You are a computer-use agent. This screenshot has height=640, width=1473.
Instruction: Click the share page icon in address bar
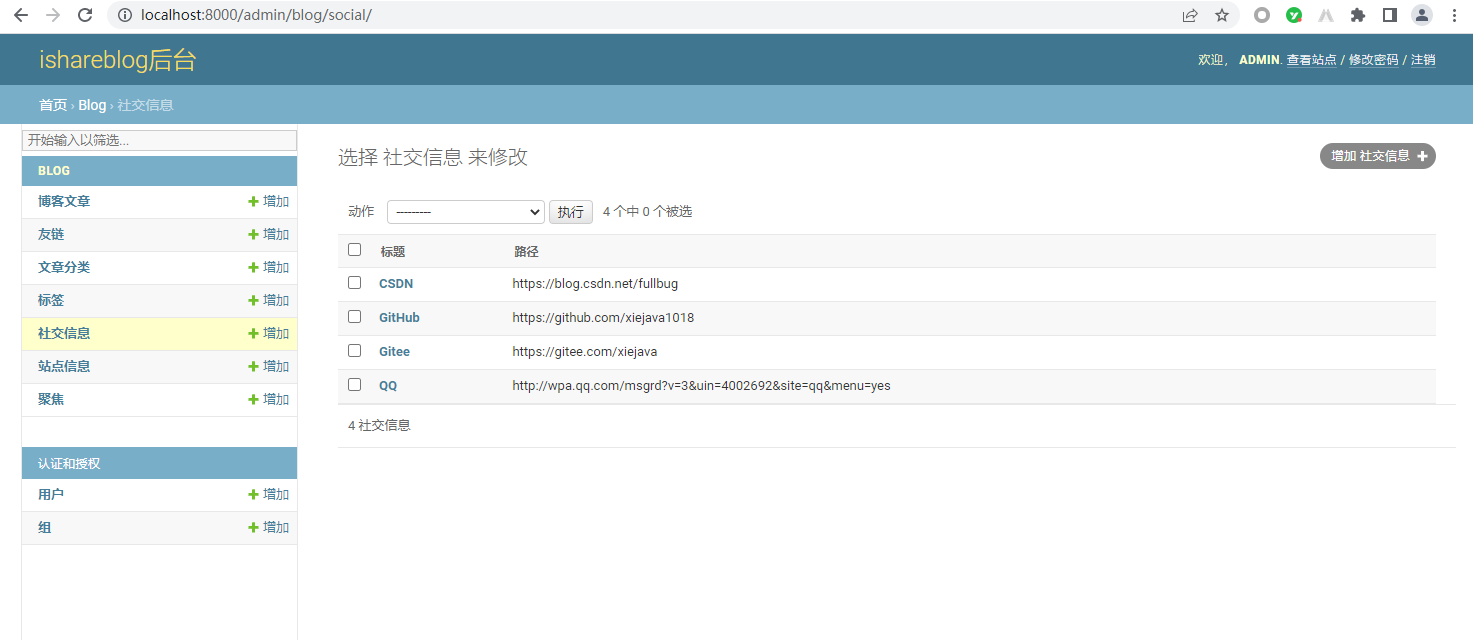[1190, 15]
